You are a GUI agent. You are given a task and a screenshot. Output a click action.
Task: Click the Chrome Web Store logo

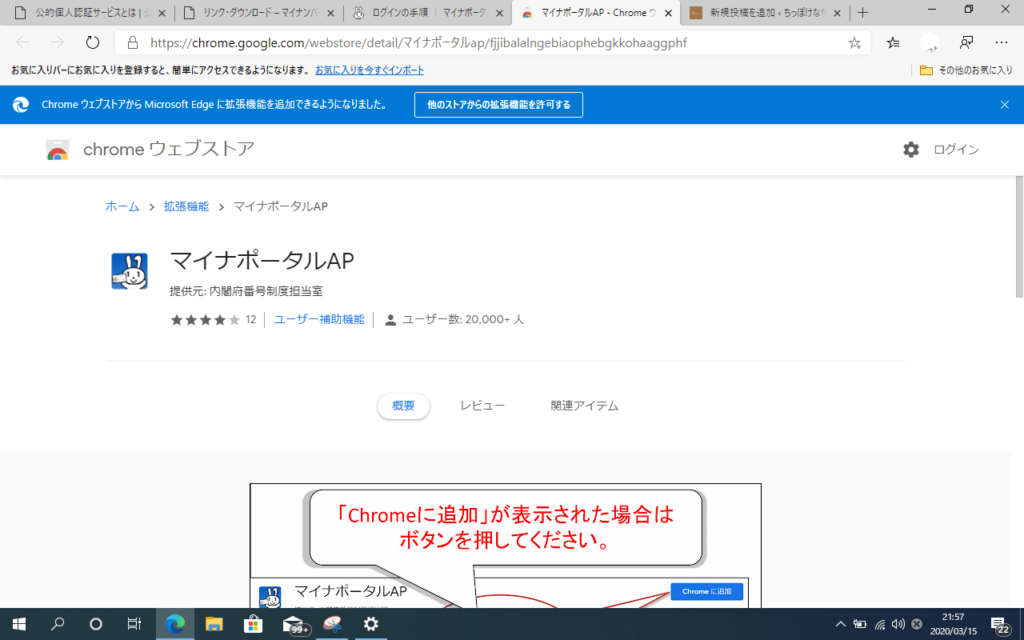click(57, 150)
